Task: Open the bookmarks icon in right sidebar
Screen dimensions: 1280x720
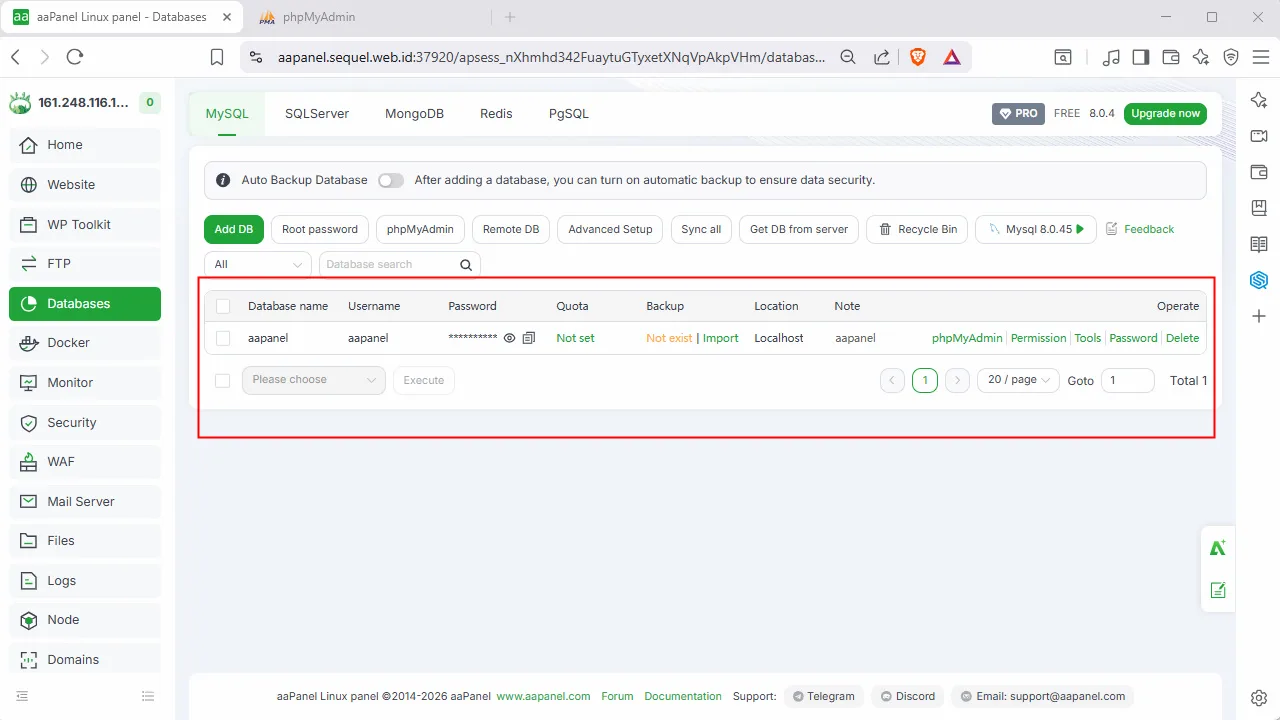Action: [x=1259, y=208]
